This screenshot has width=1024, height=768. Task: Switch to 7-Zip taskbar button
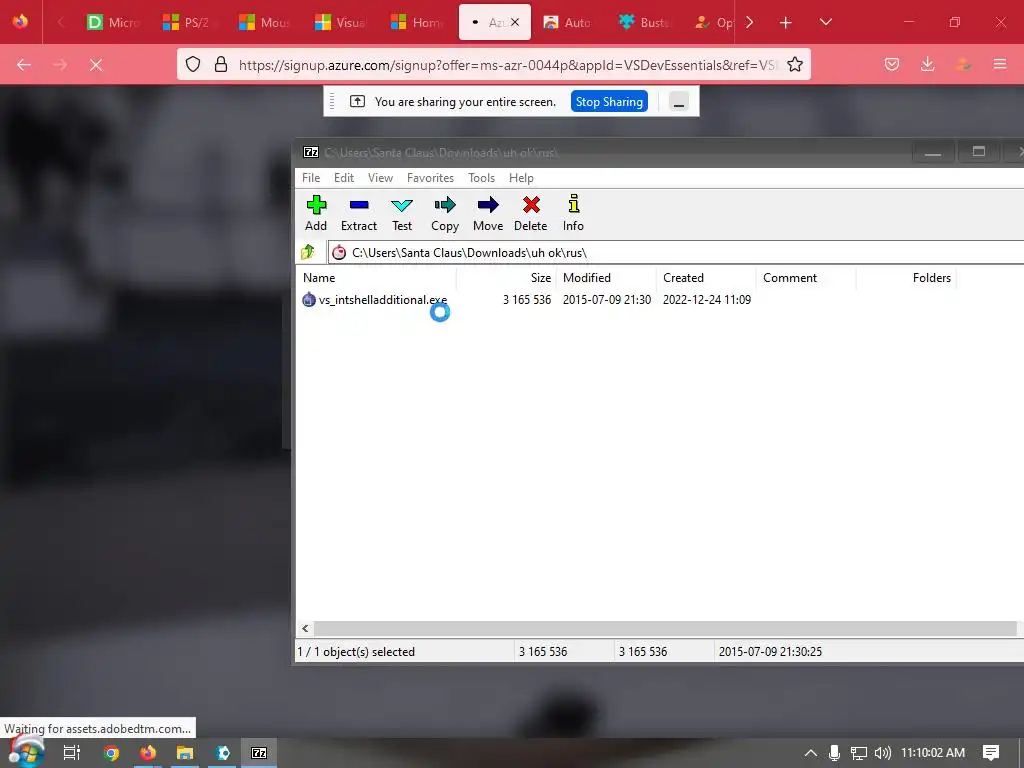click(x=259, y=753)
